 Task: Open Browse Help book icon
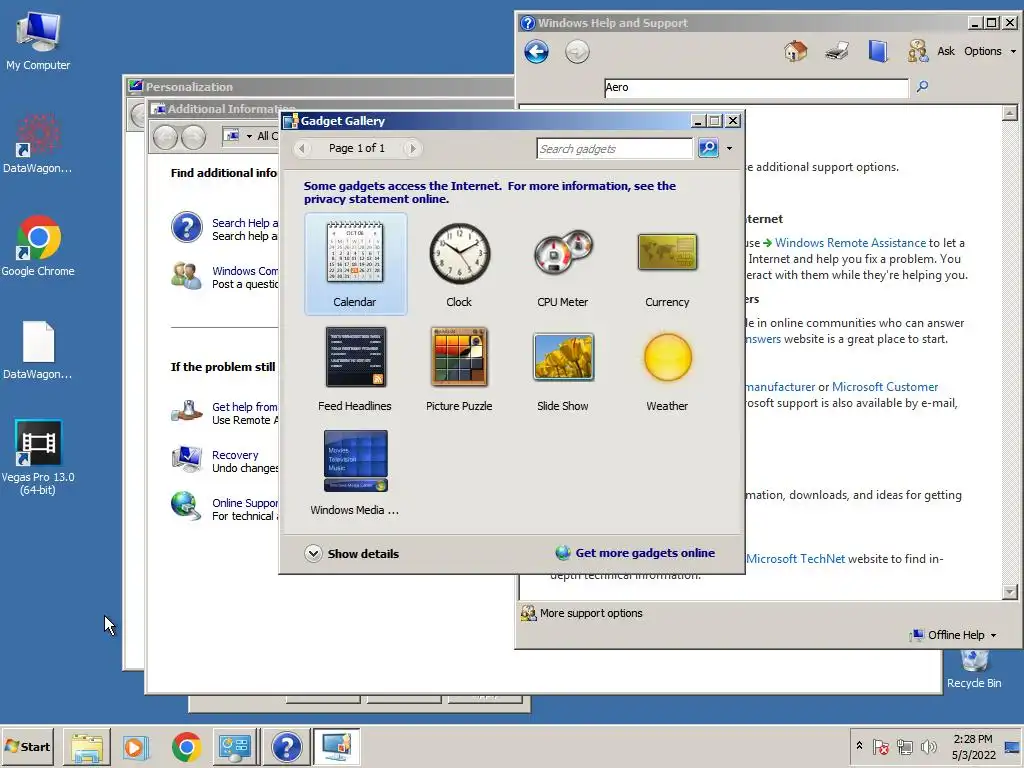pos(878,51)
